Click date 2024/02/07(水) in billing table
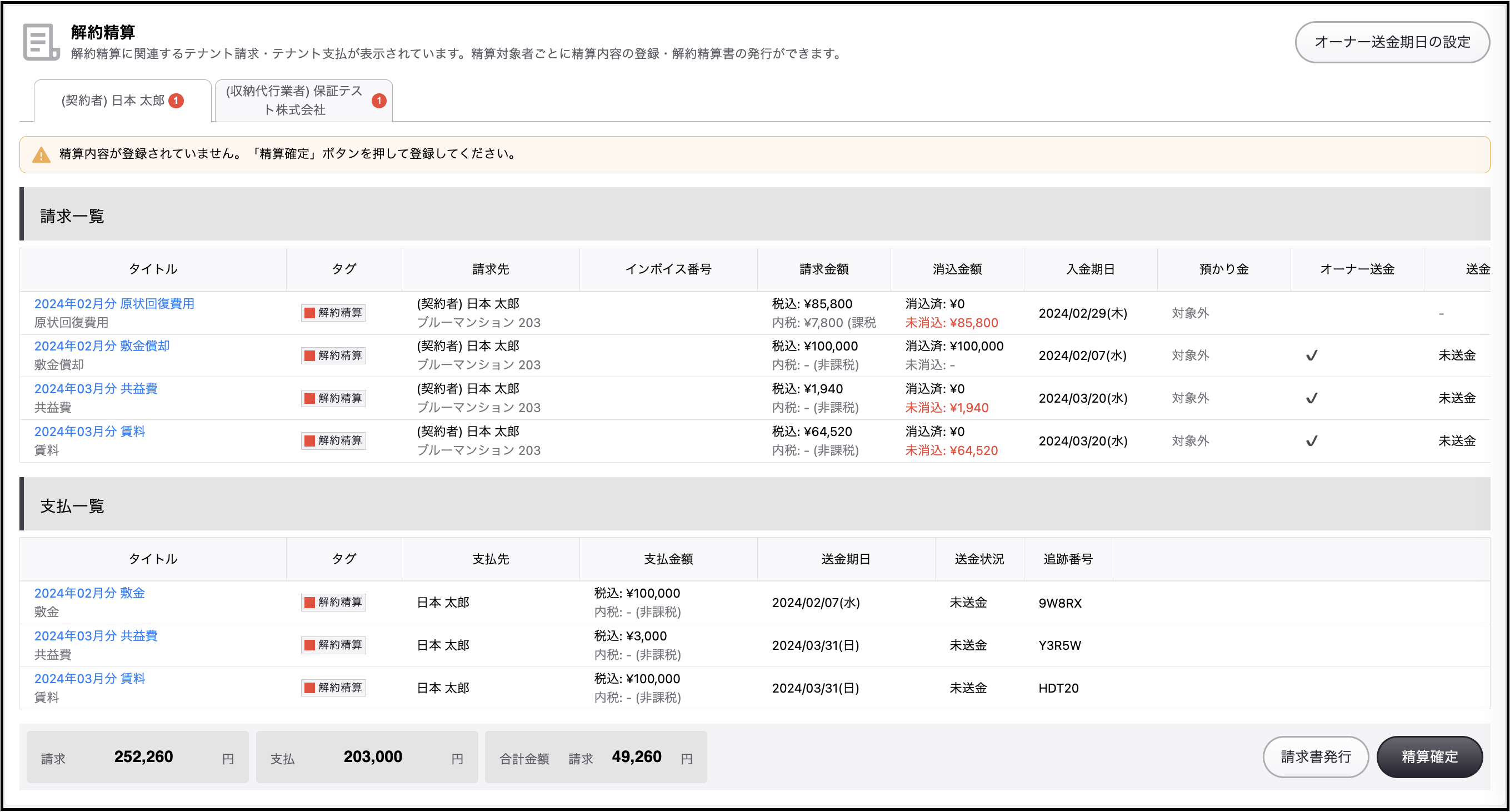Image resolution: width=1510 pixels, height=812 pixels. click(x=1083, y=355)
